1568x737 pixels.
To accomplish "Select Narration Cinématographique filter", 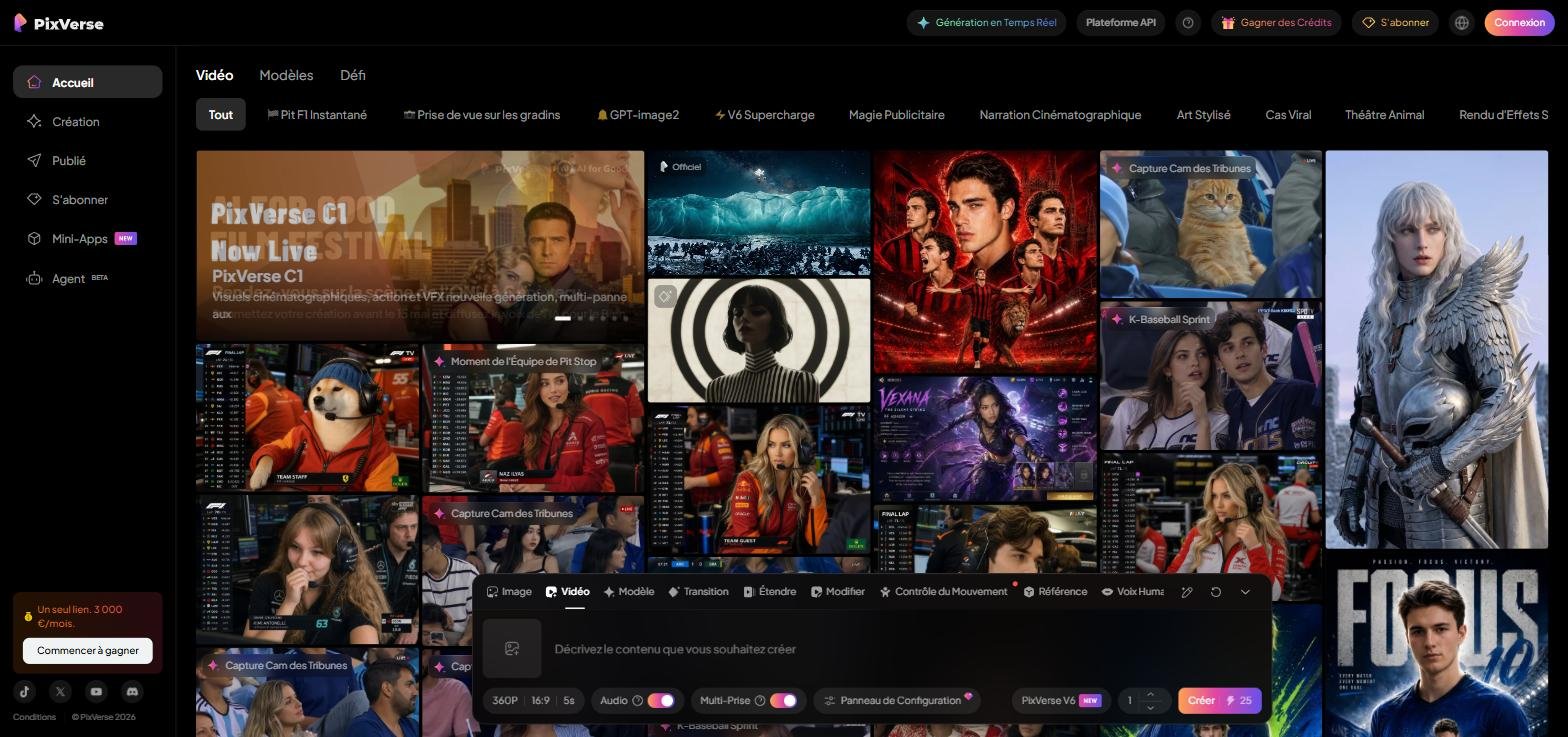I will click(x=1060, y=115).
